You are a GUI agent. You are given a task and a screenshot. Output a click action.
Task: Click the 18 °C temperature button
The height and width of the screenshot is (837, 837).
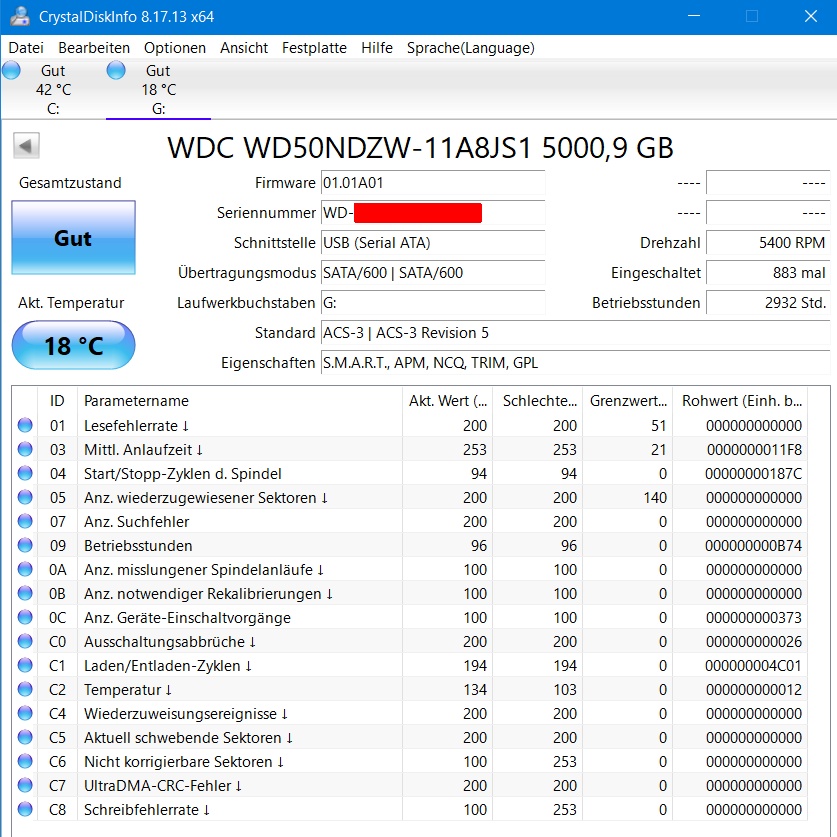(73, 345)
